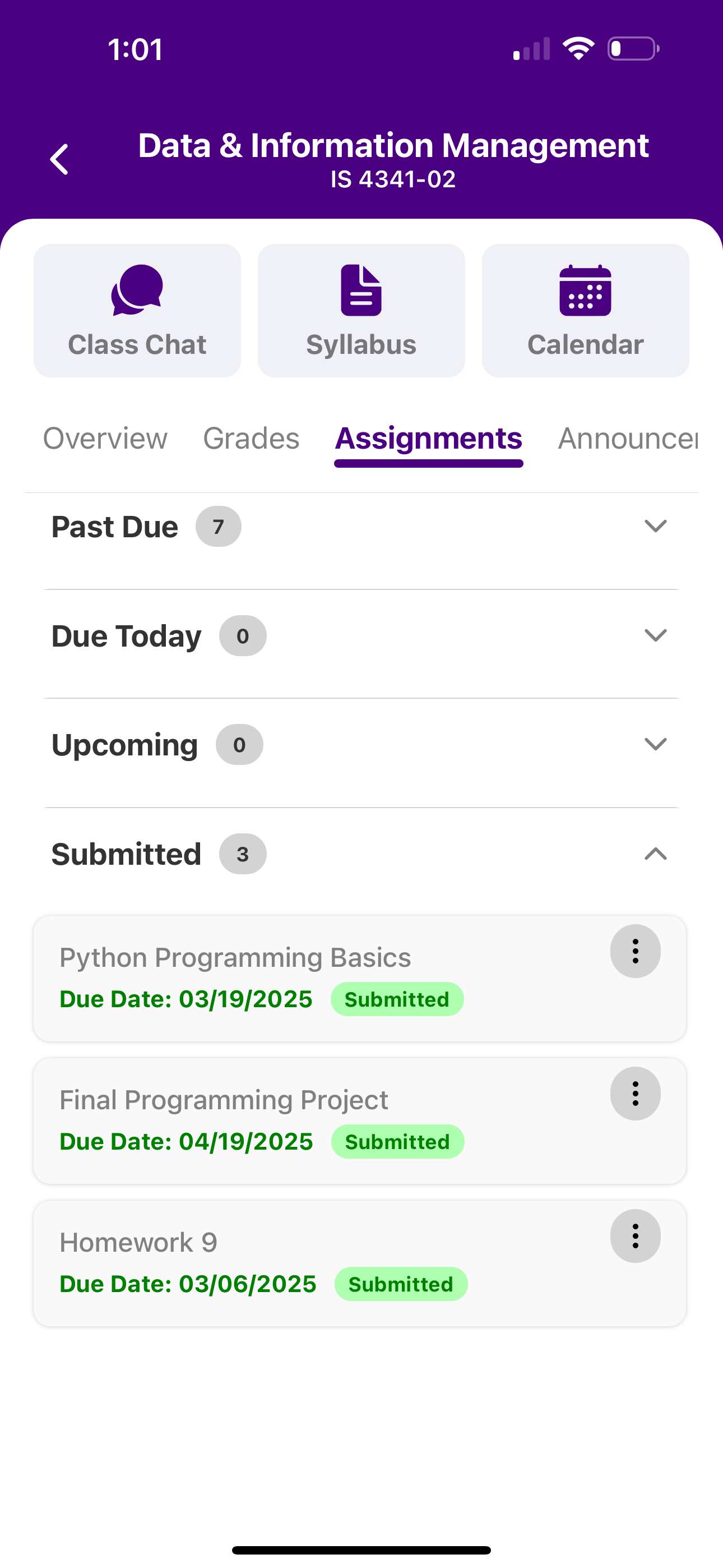
Task: Open Class Chat speech bubble icon
Action: pyautogui.click(x=137, y=290)
